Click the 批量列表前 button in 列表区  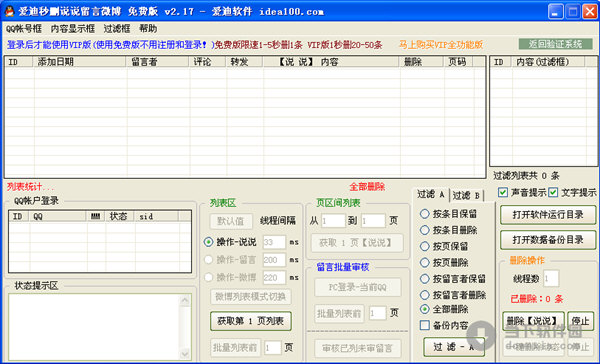pos(235,348)
